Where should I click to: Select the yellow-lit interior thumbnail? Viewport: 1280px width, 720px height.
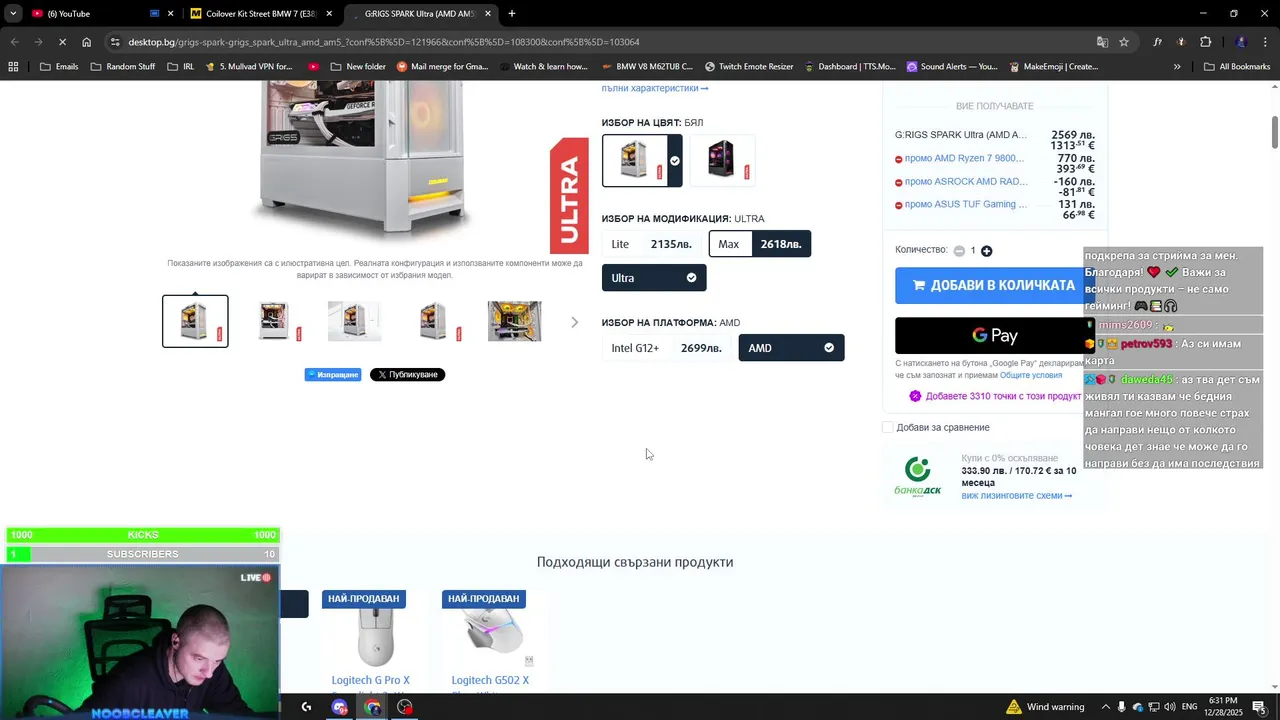[514, 321]
